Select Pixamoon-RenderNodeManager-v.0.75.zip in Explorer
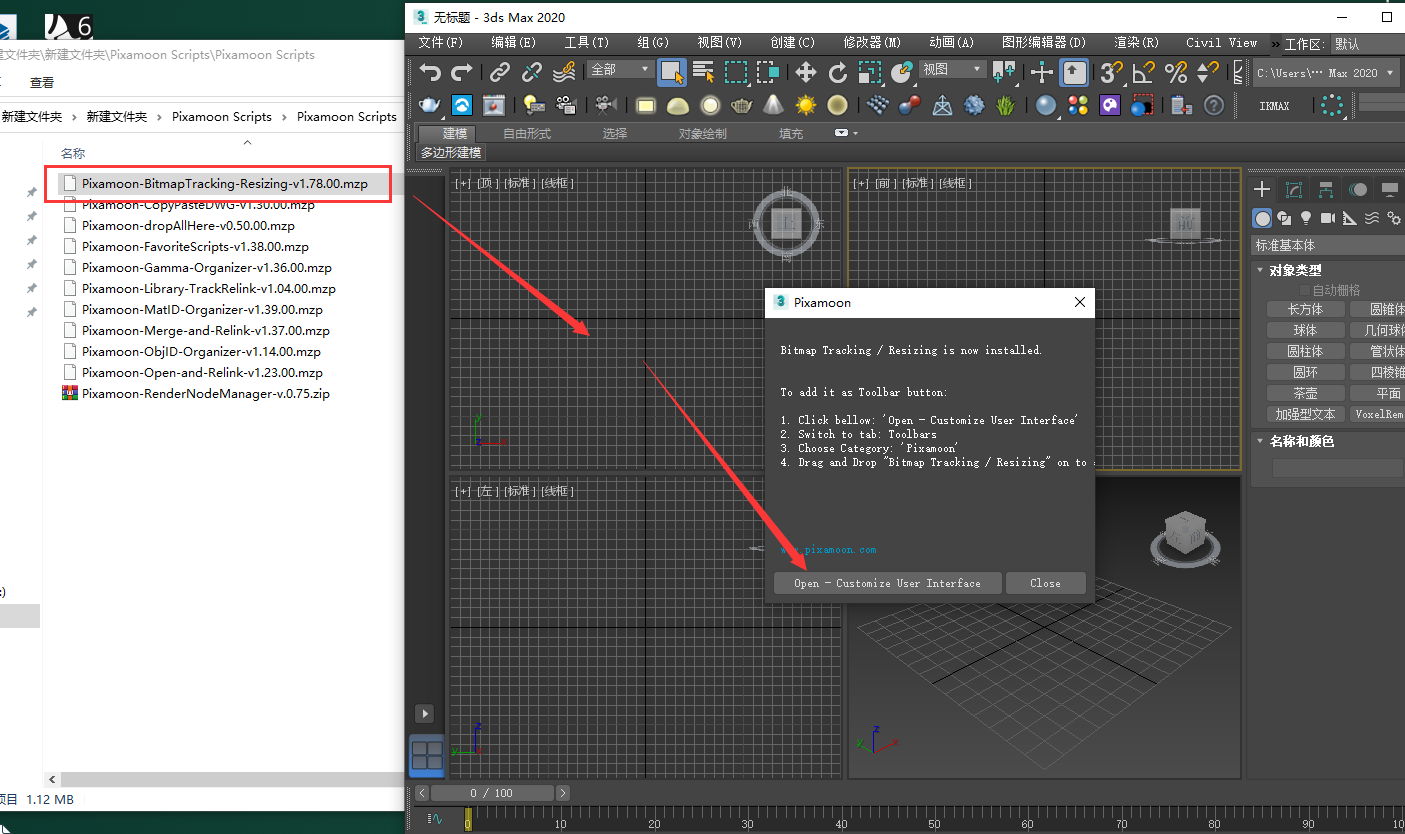Screen dimensions: 1405x834 pos(206,394)
